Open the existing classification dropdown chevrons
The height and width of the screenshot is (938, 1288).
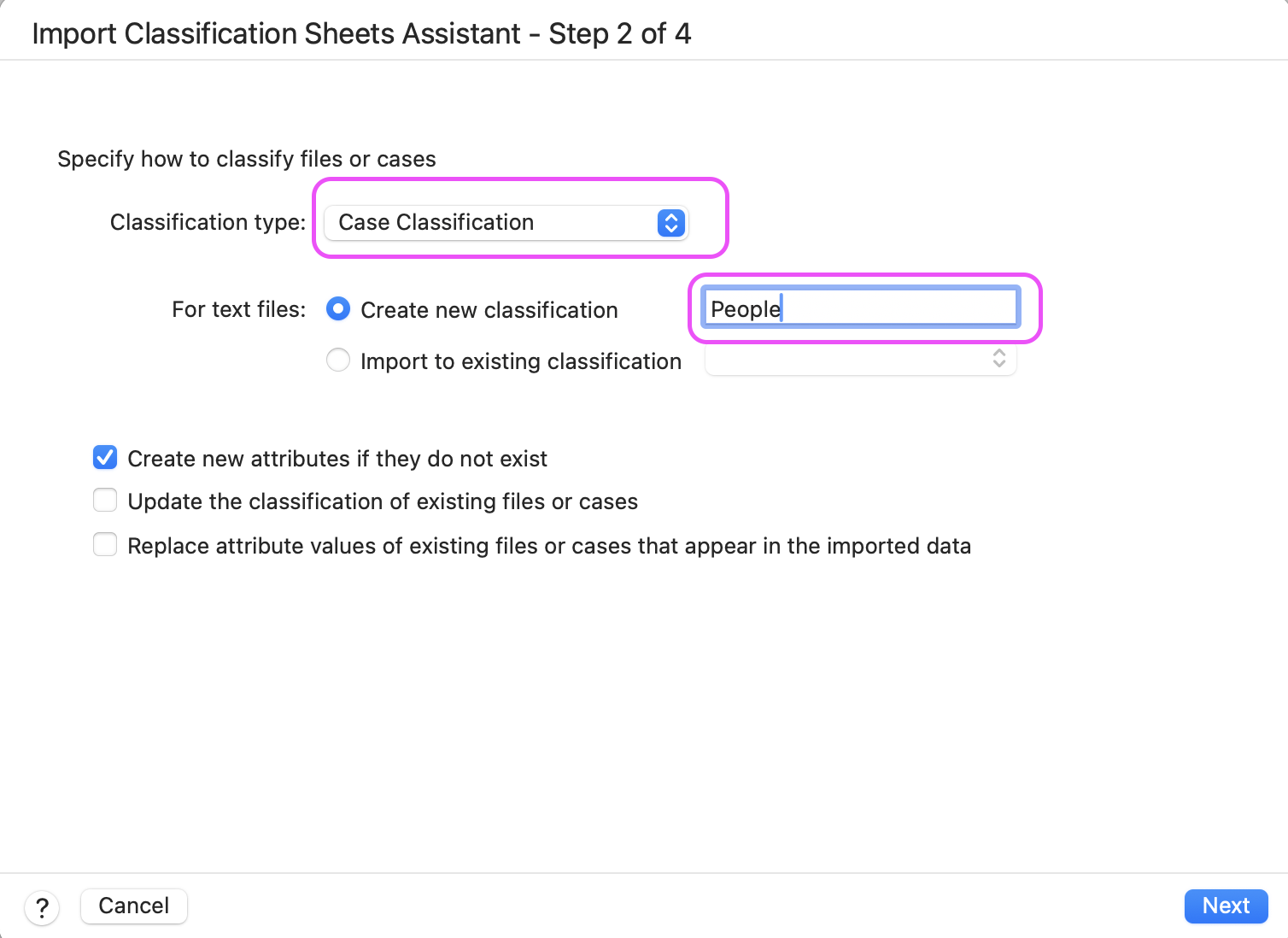pos(998,359)
